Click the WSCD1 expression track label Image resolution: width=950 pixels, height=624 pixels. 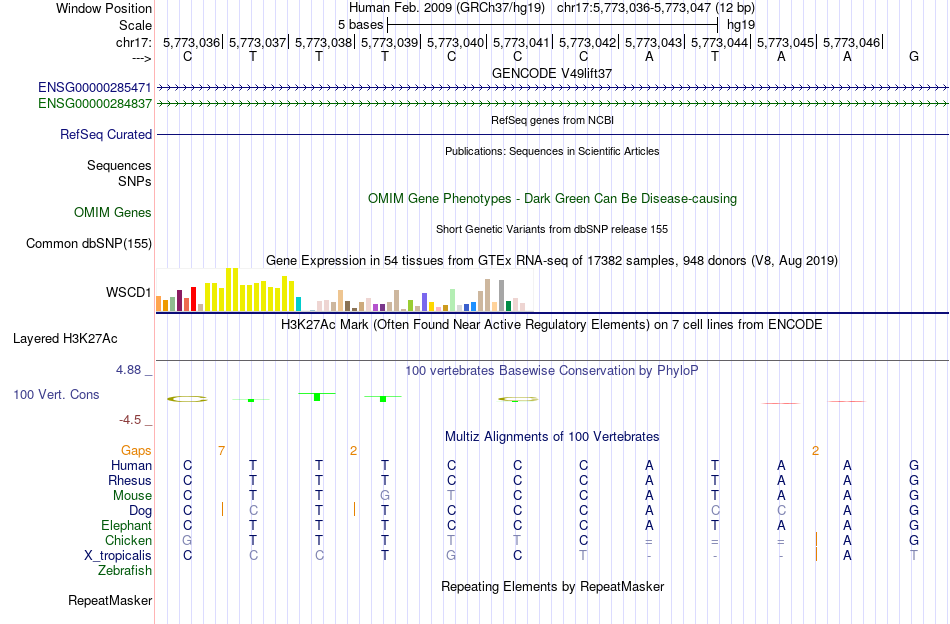pyautogui.click(x=128, y=293)
